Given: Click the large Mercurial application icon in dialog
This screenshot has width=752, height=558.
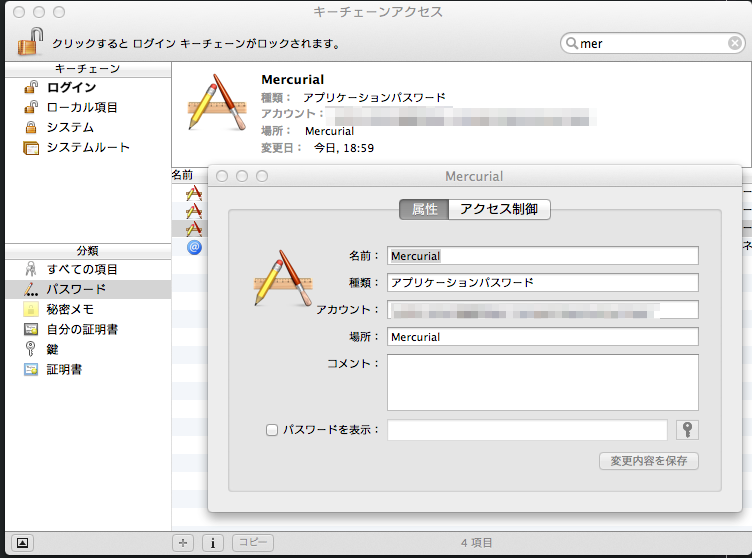Looking at the screenshot, I should [x=283, y=278].
